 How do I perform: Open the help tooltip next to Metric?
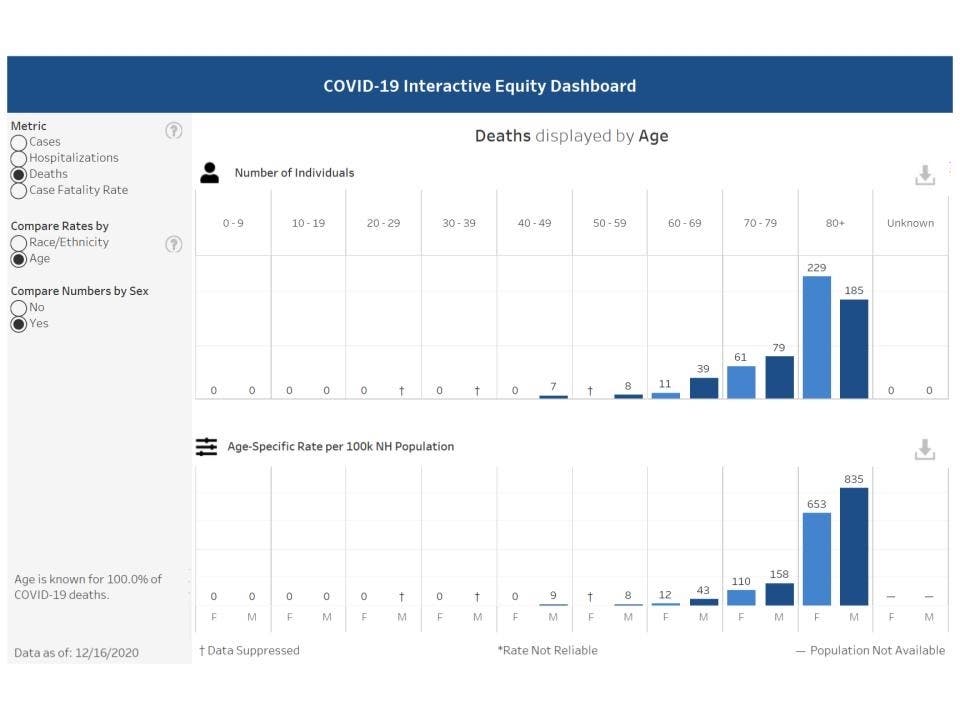pos(174,130)
